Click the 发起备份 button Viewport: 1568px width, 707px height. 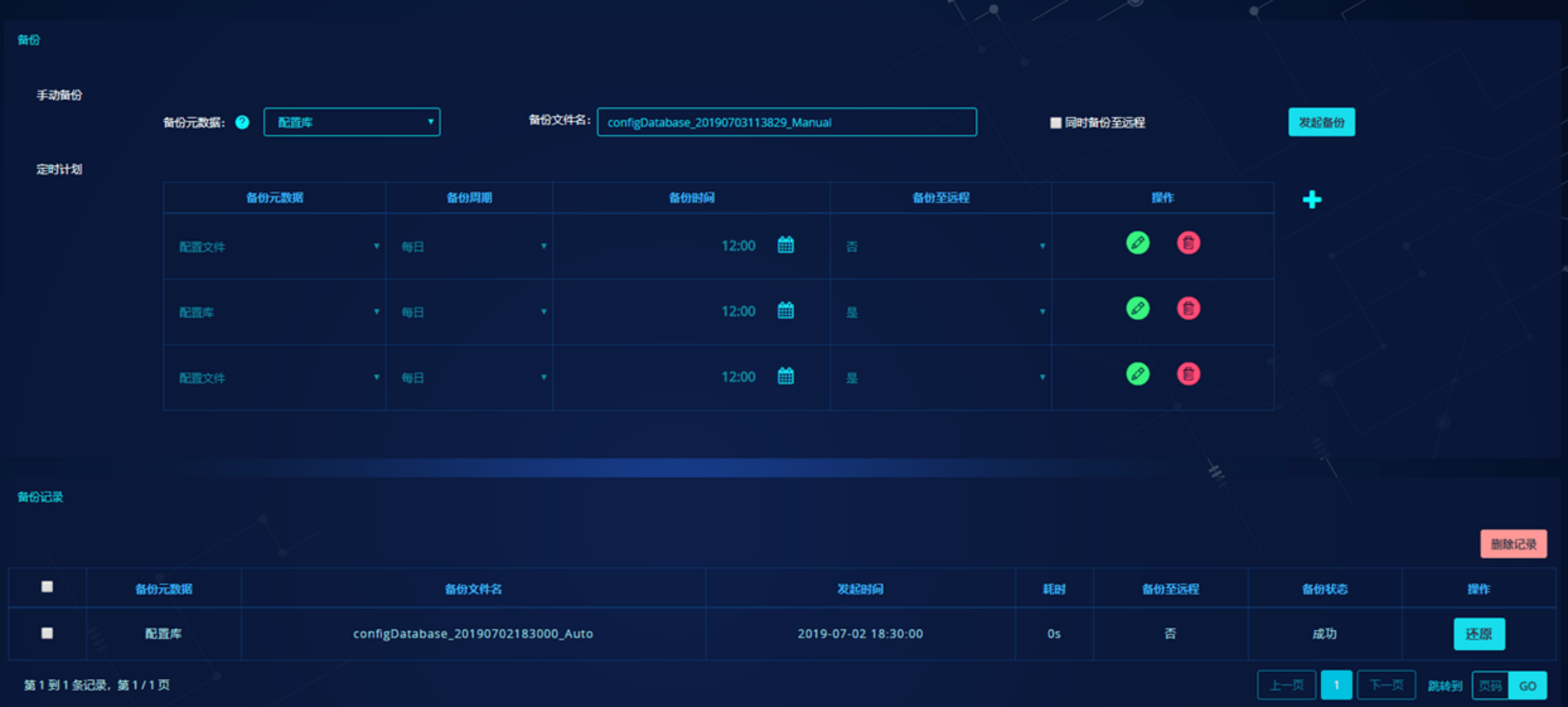tap(1321, 122)
